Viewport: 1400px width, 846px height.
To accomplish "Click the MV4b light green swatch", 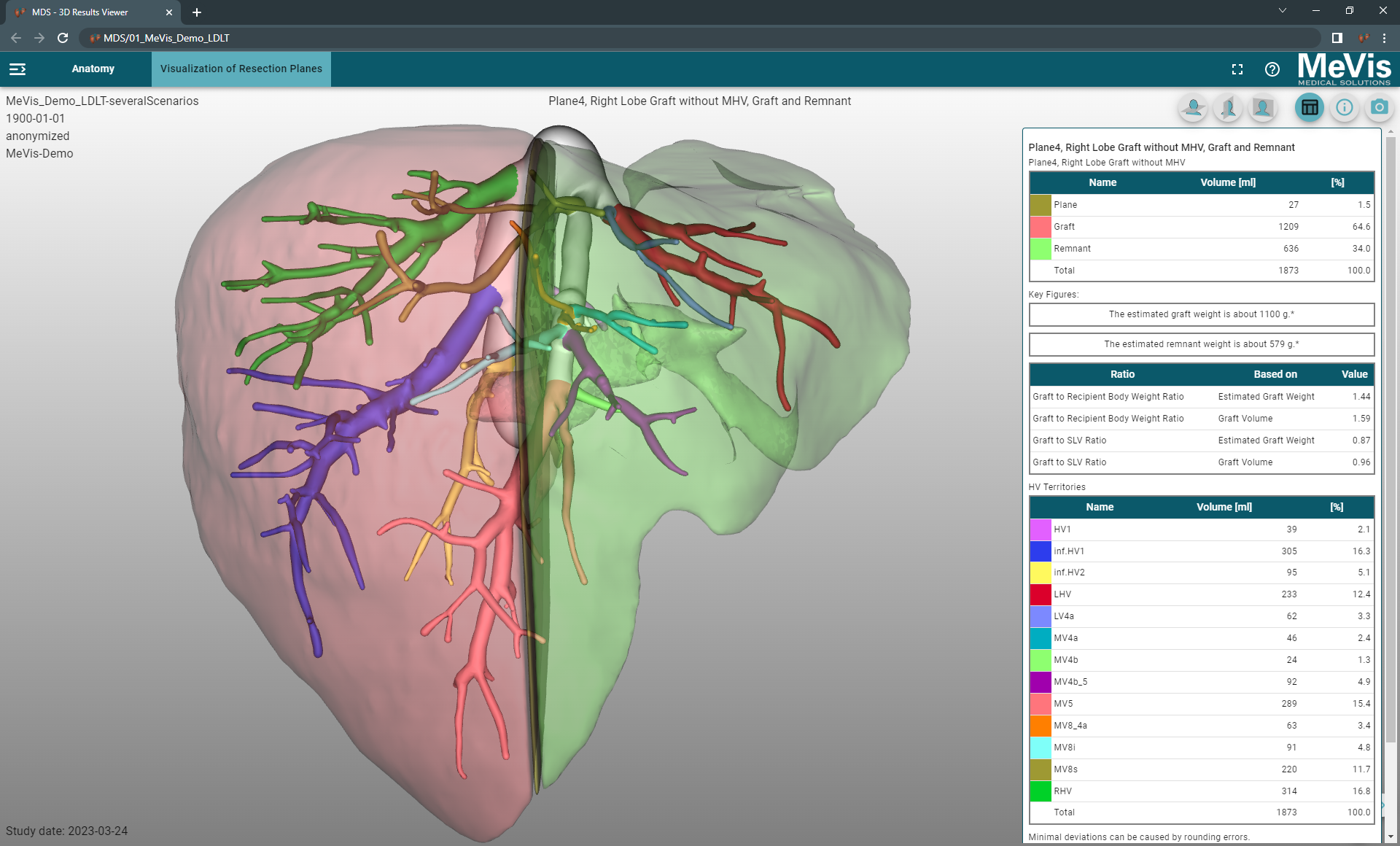I will coord(1041,660).
